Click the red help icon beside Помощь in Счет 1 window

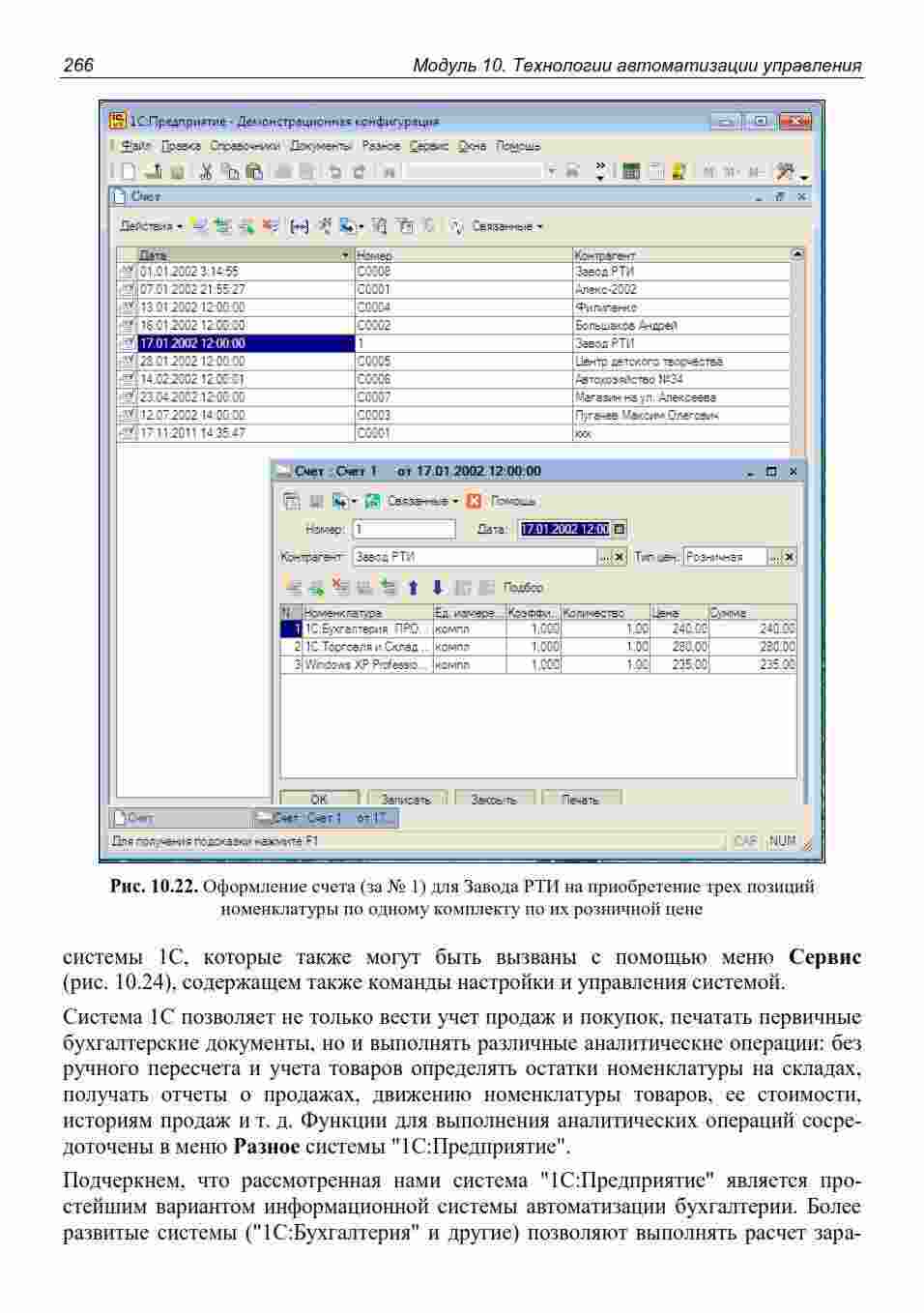(x=474, y=501)
